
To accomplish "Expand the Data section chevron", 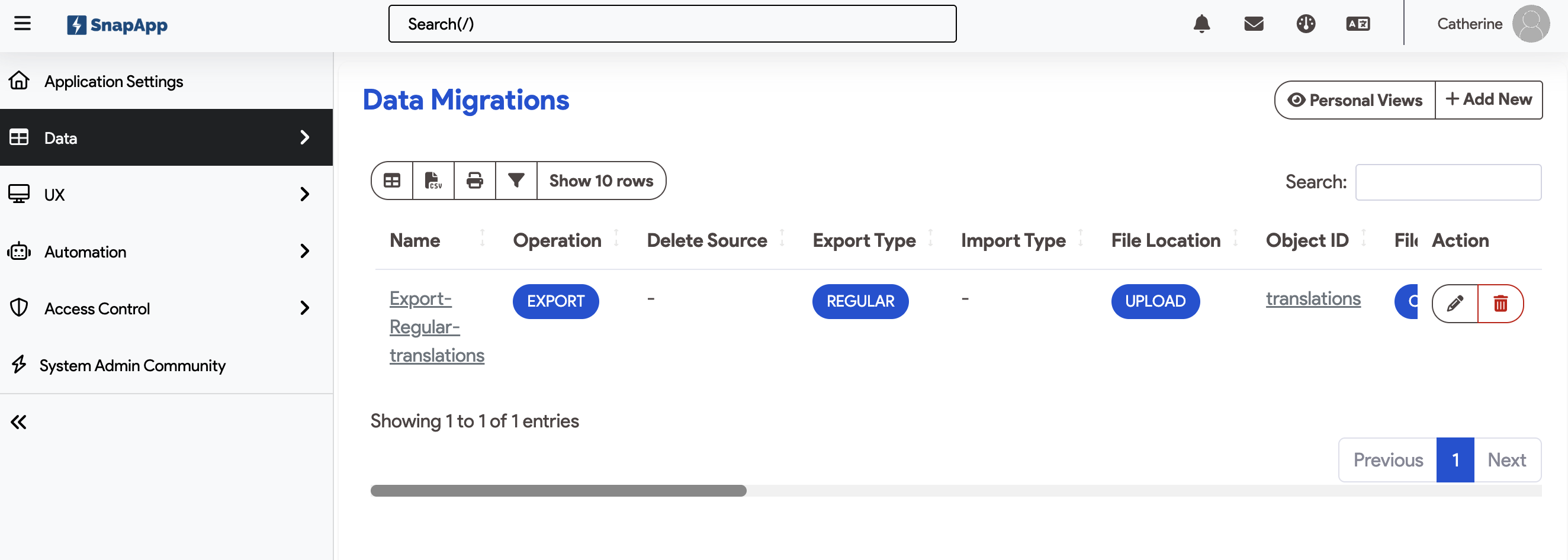I will click(304, 137).
